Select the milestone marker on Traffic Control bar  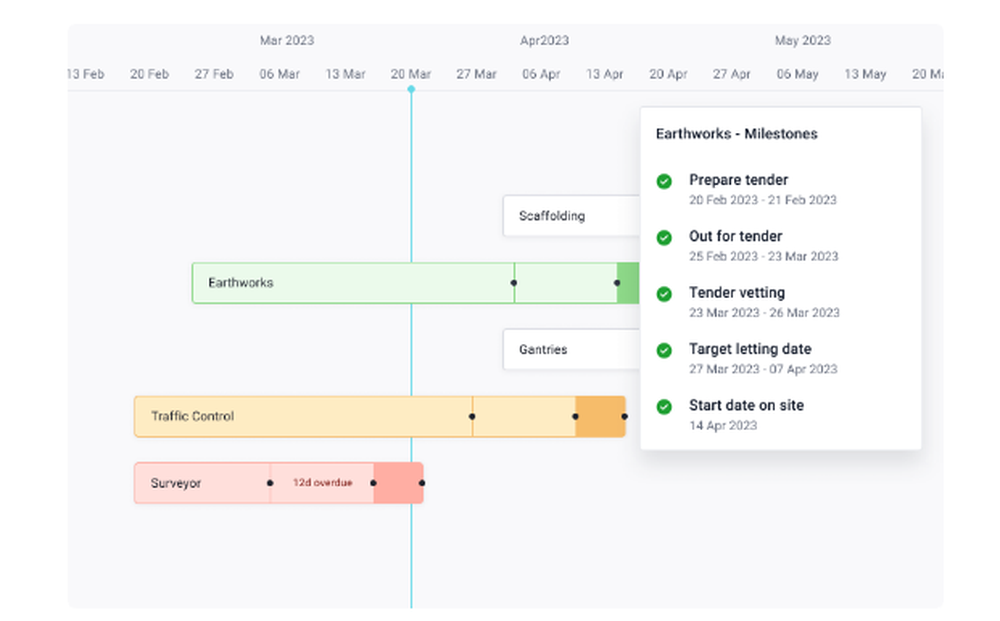(x=471, y=416)
